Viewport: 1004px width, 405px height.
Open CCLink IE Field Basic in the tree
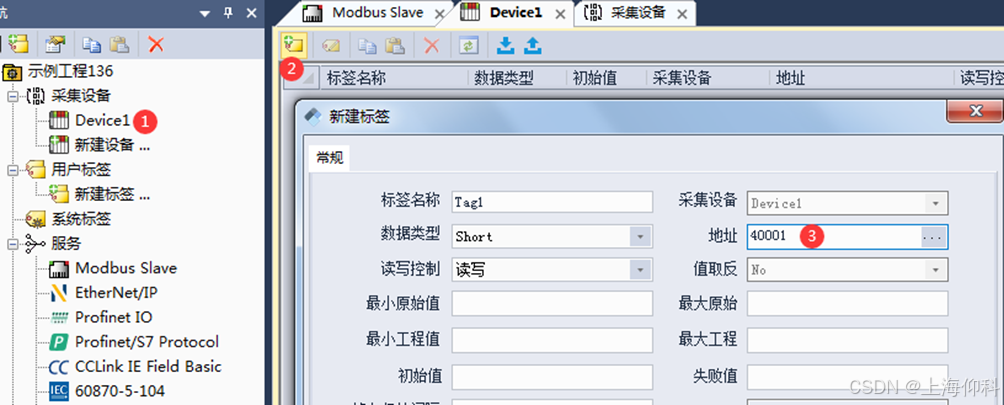pyautogui.click(x=149, y=367)
